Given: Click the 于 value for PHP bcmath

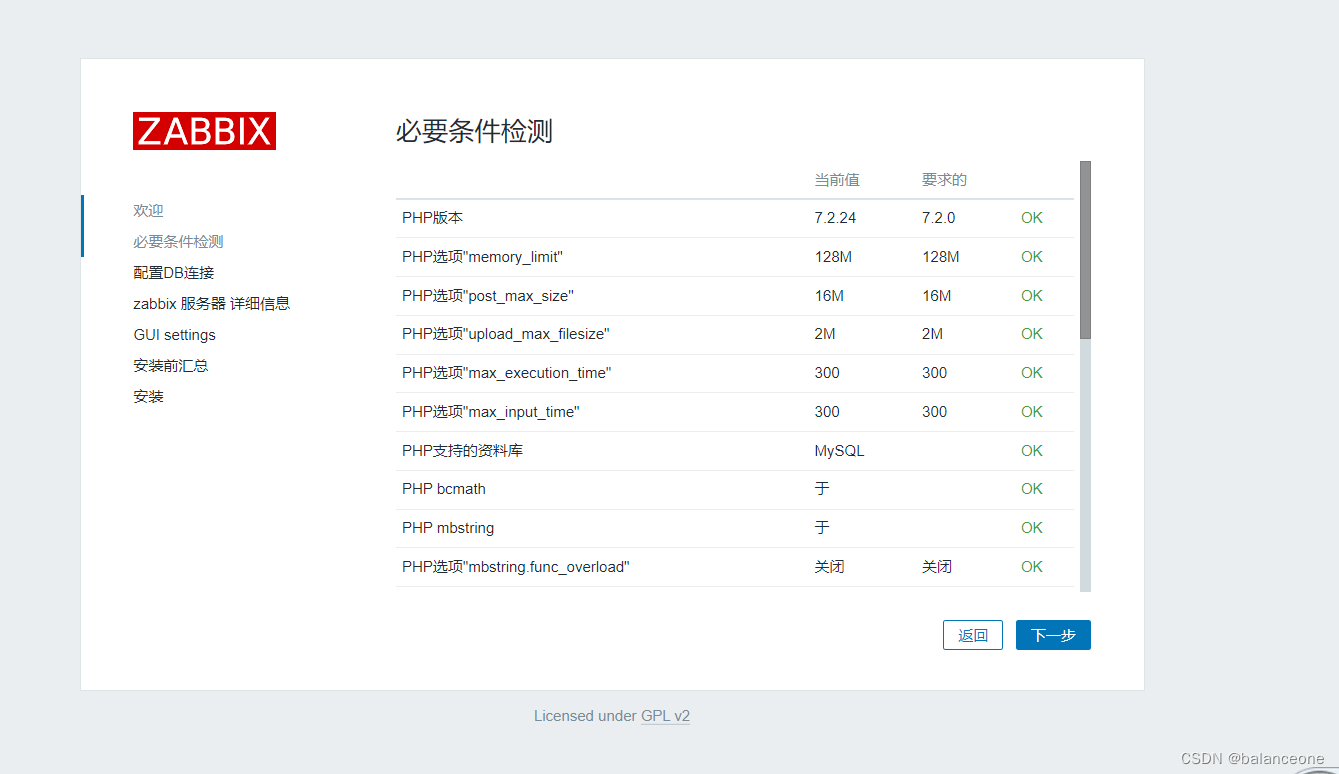Looking at the screenshot, I should point(822,489).
